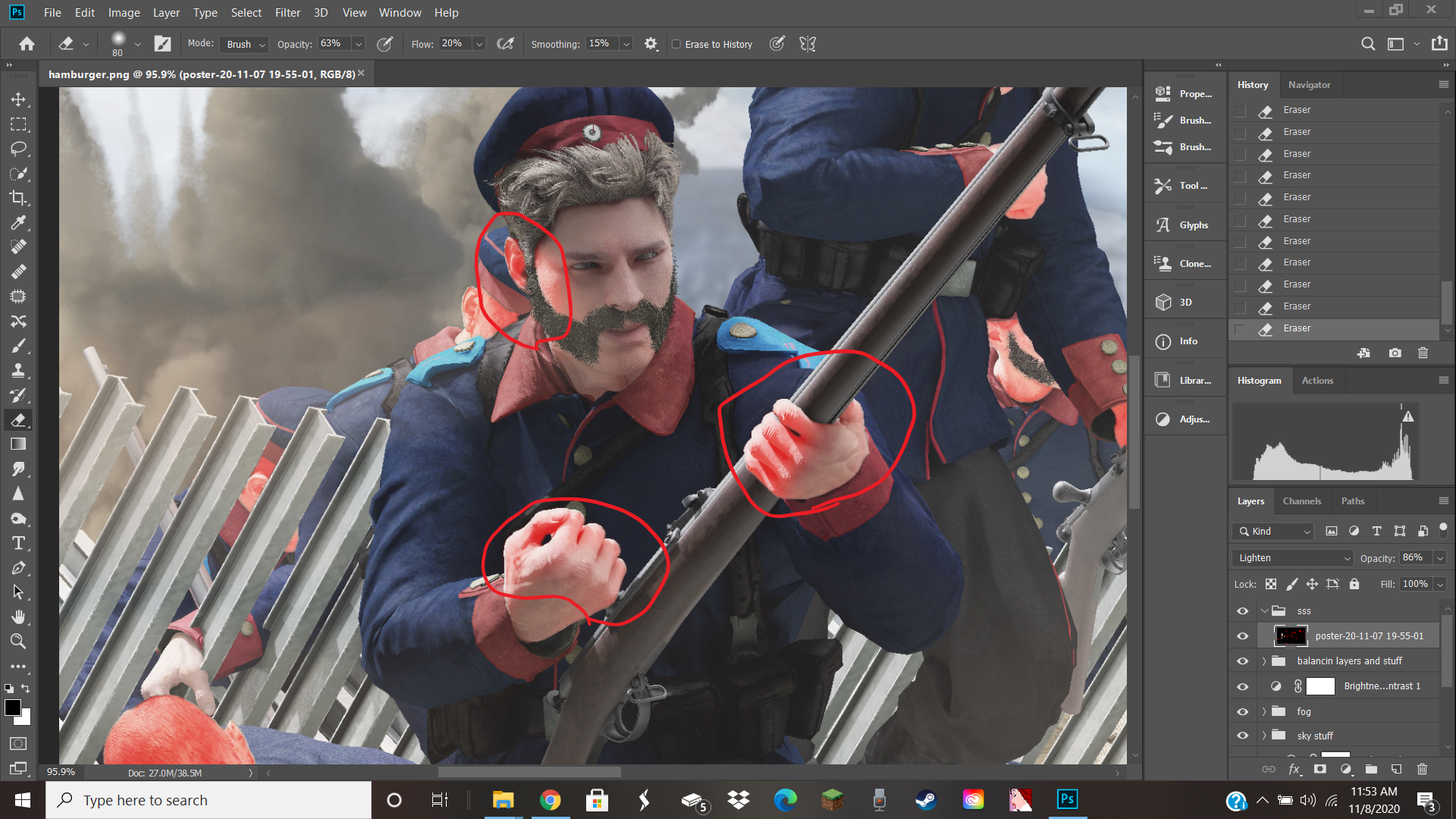Open the Lighten blend mode dropdown
This screenshot has height=819, width=1456.
(1293, 558)
